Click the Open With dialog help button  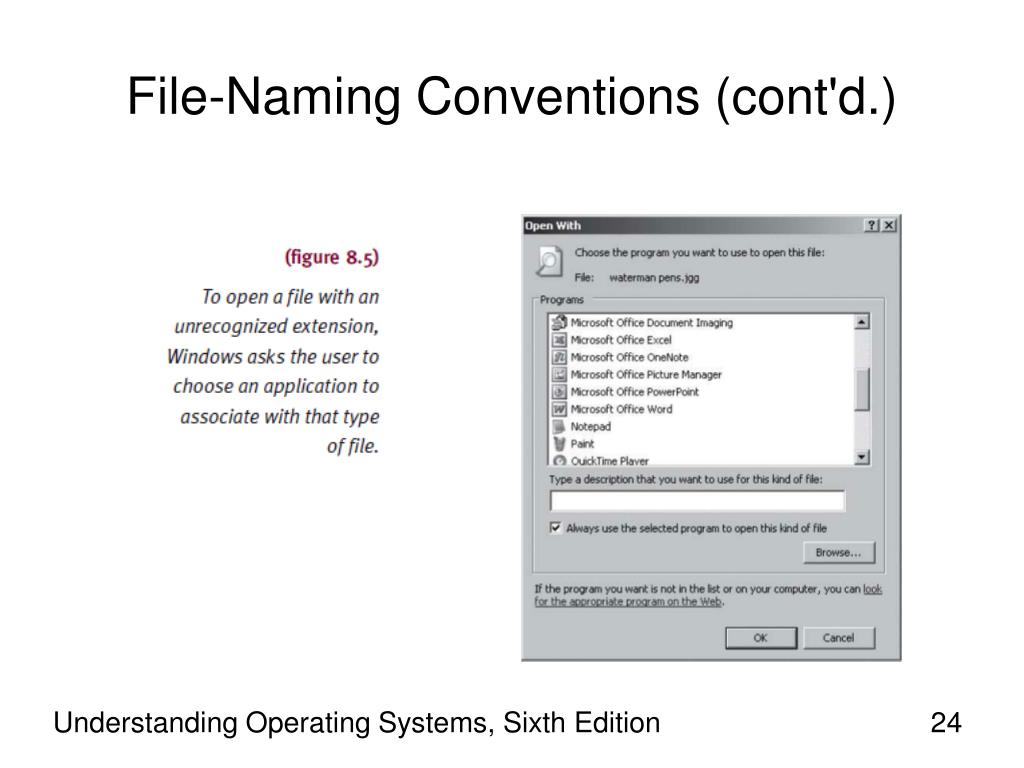pos(872,225)
